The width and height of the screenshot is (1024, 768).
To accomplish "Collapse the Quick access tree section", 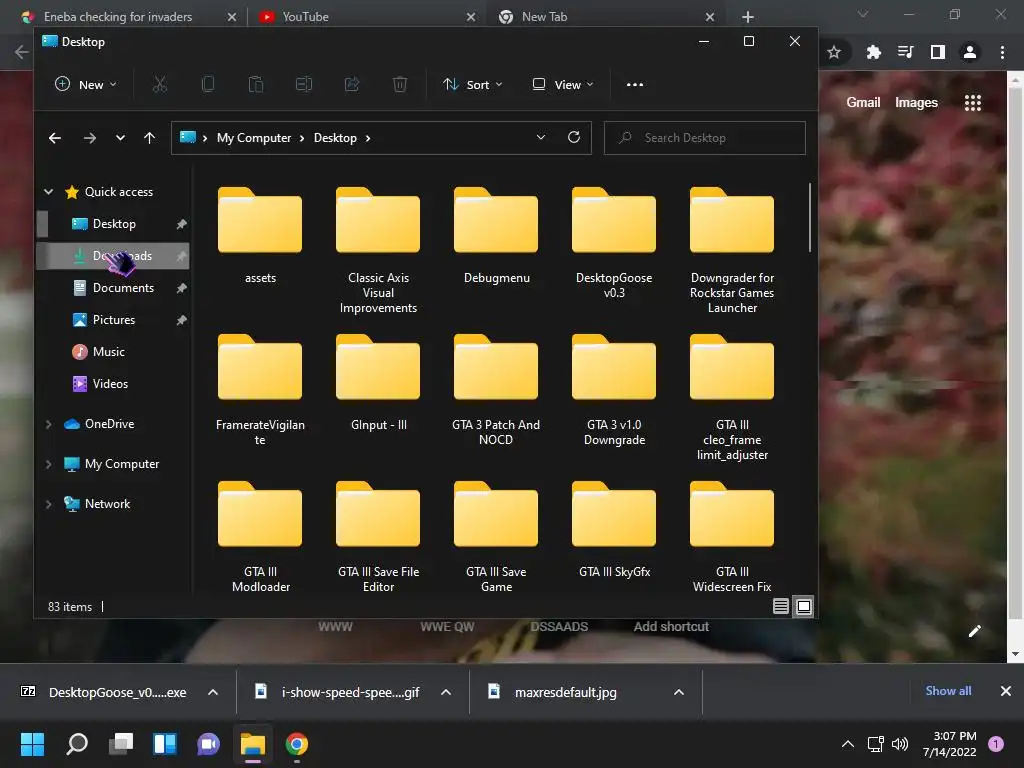I will (48, 191).
